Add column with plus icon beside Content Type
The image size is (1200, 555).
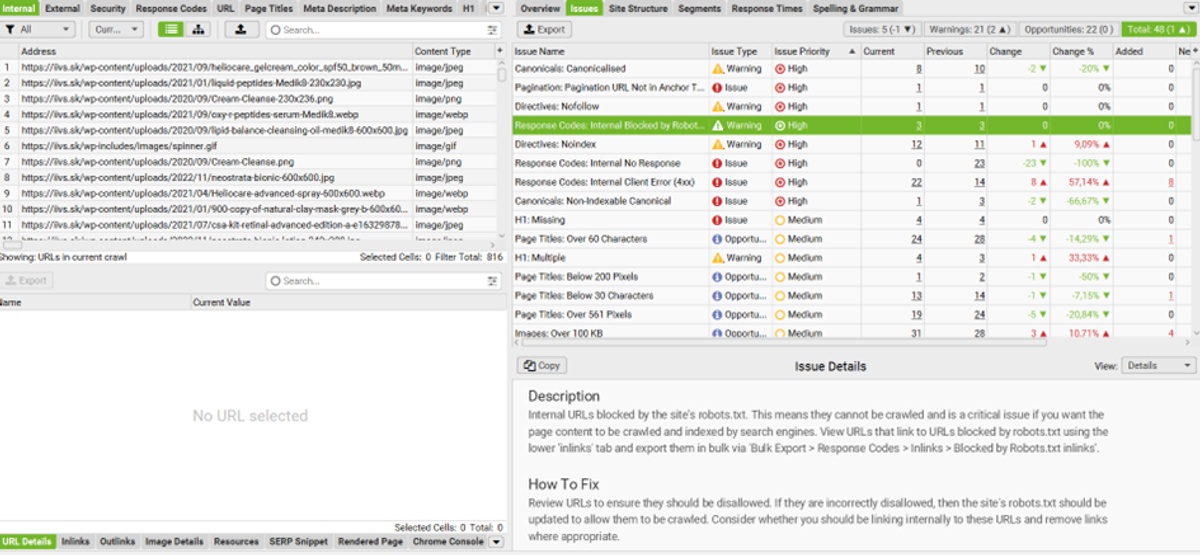click(499, 50)
